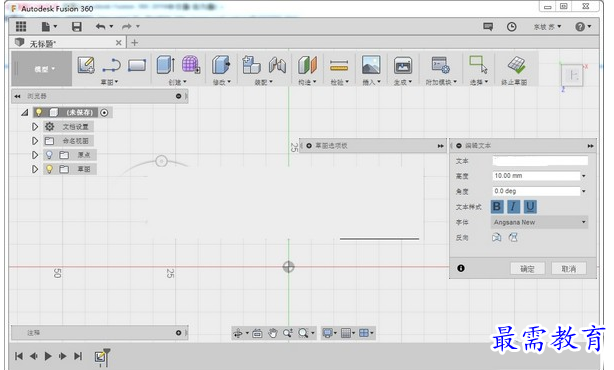Open the Help question mark menu
614x370 pixels.
(583, 27)
